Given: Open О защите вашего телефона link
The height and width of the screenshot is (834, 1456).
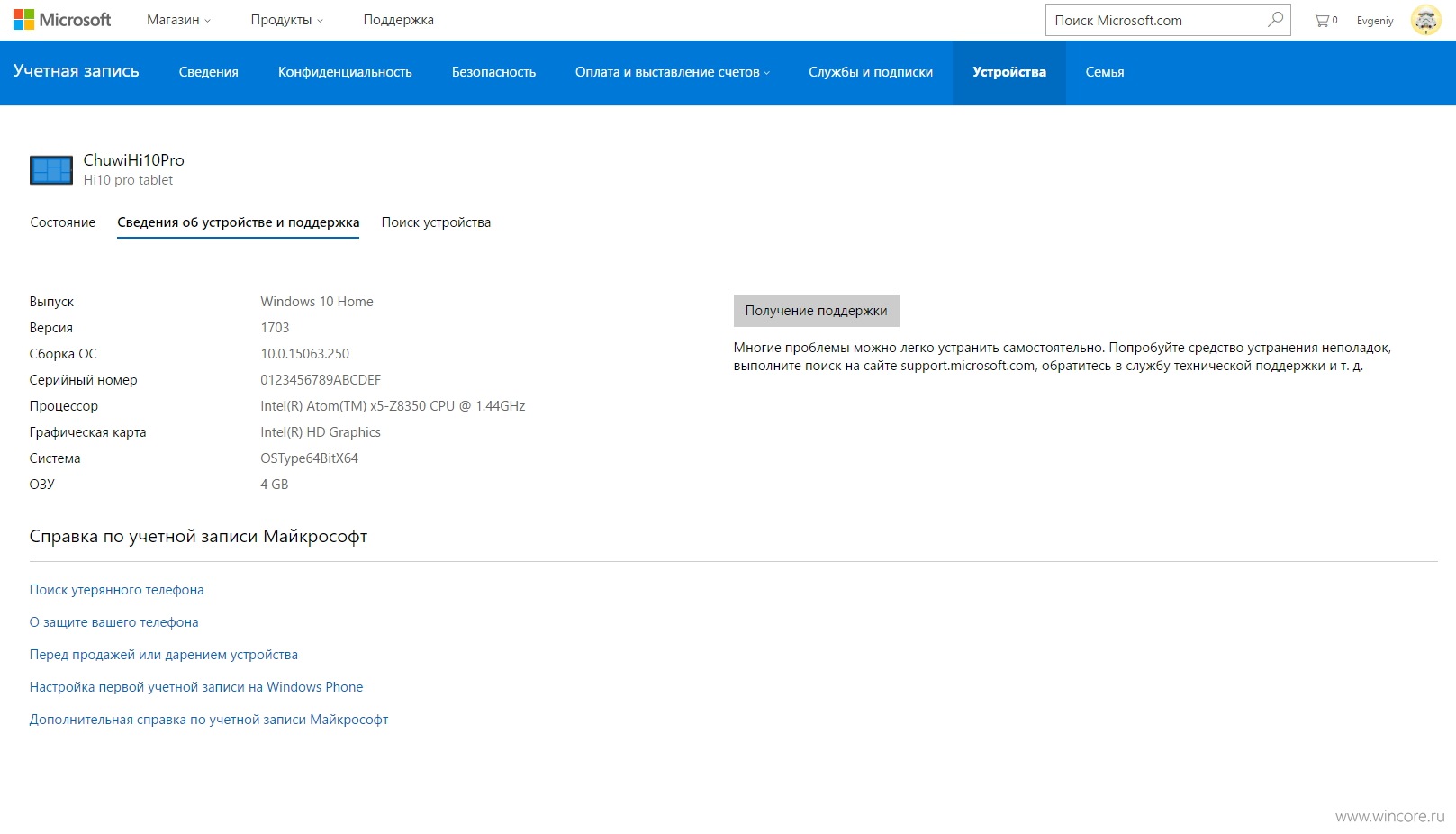Looking at the screenshot, I should click(x=114, y=622).
